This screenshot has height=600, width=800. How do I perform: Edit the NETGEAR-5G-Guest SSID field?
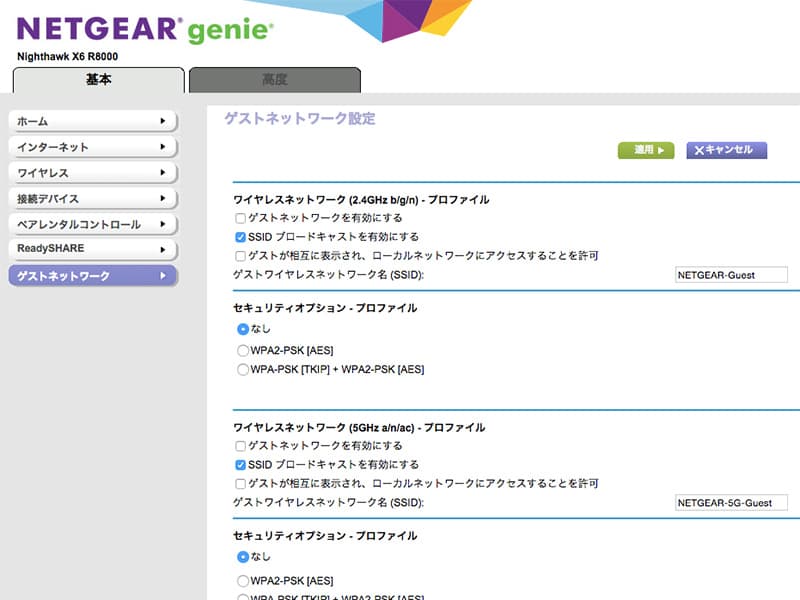click(x=731, y=503)
